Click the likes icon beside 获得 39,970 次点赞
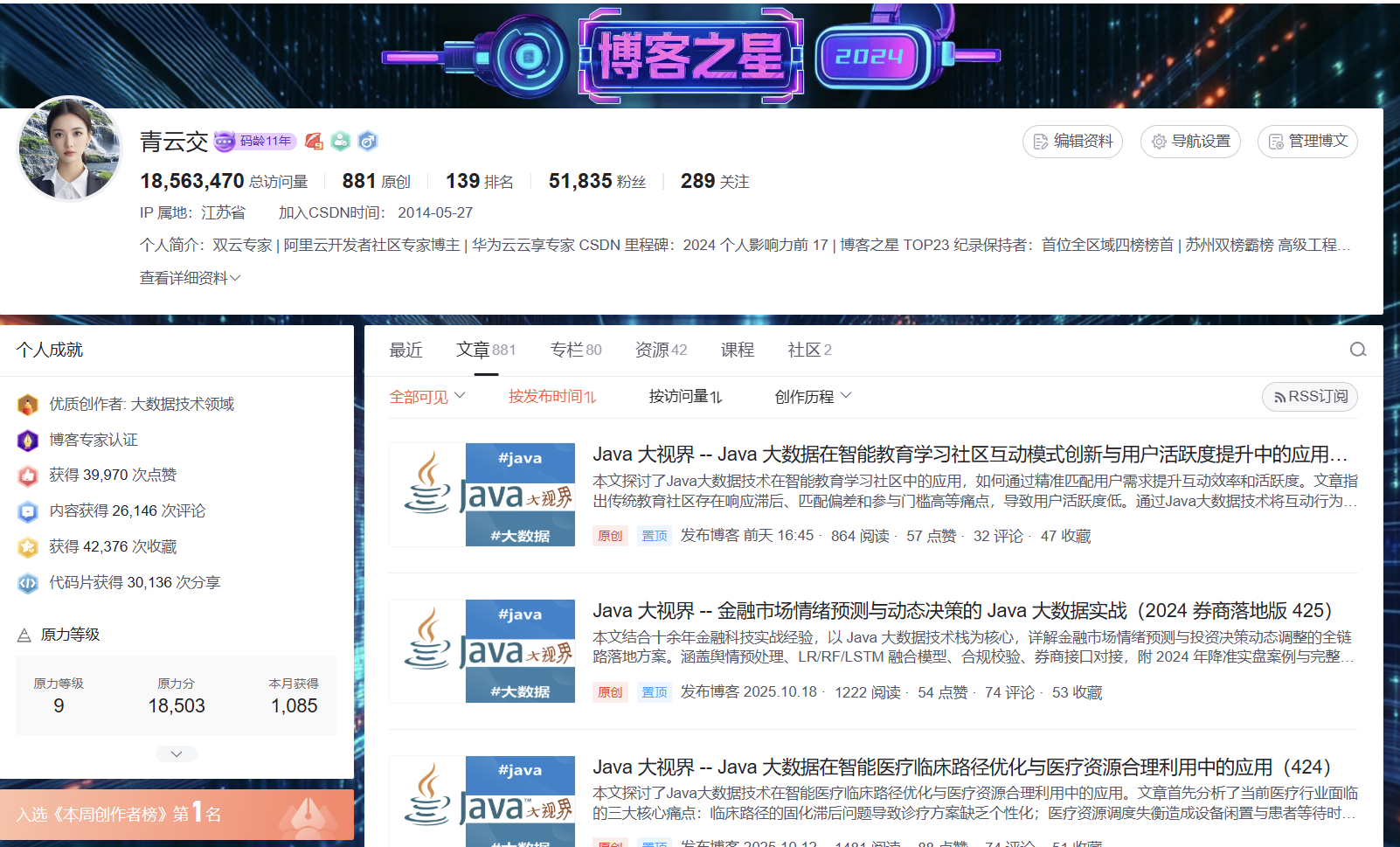 point(28,476)
